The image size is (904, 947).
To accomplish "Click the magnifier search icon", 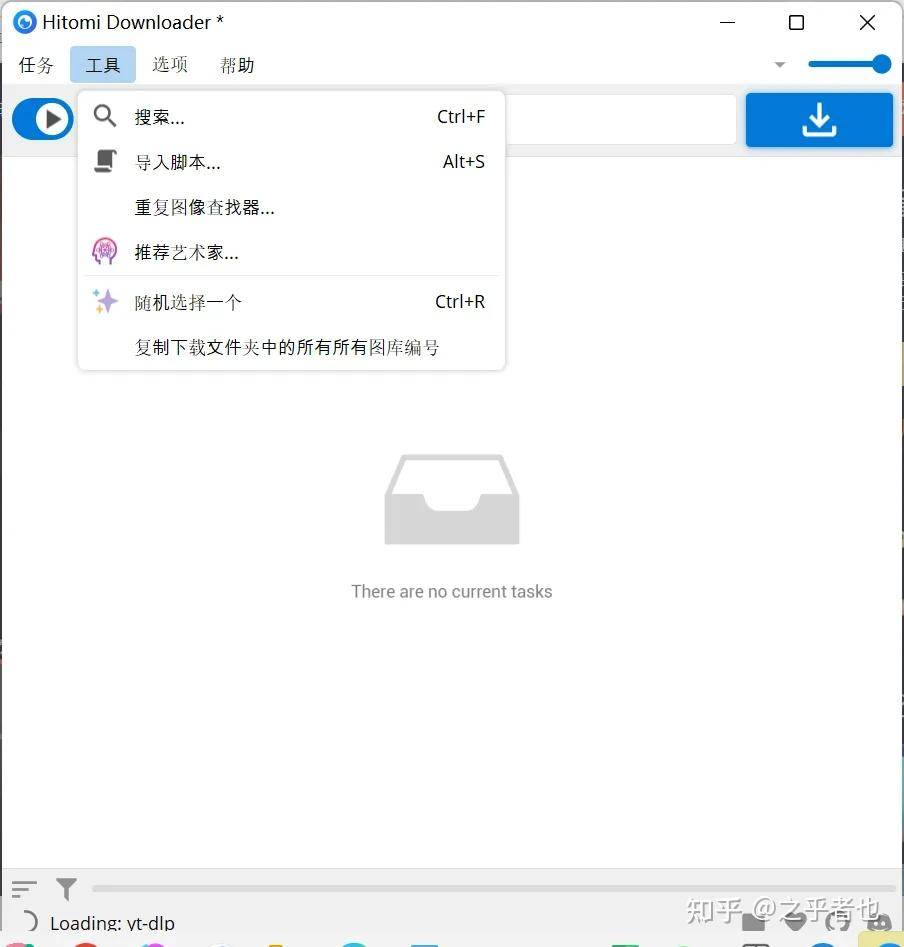I will [105, 115].
